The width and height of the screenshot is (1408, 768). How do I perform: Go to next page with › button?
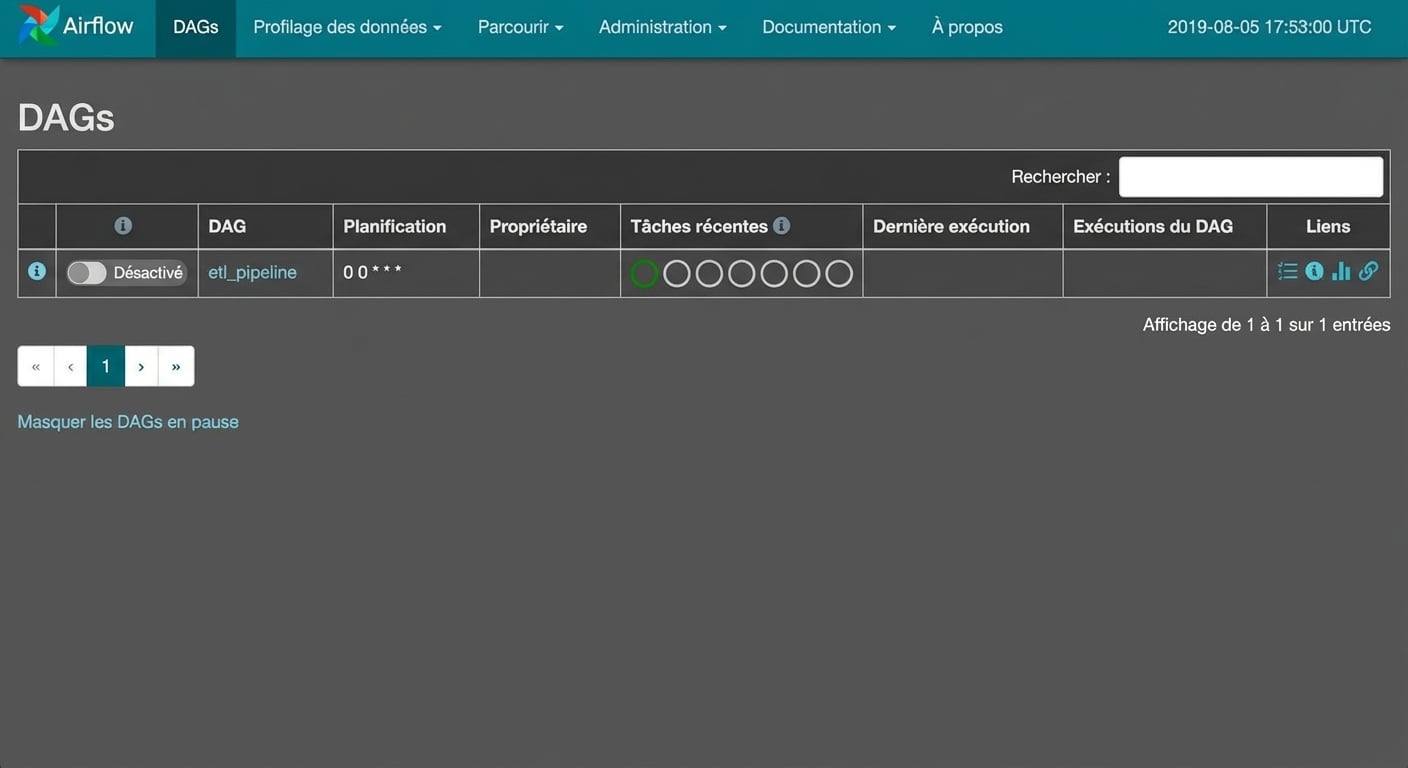(x=141, y=366)
